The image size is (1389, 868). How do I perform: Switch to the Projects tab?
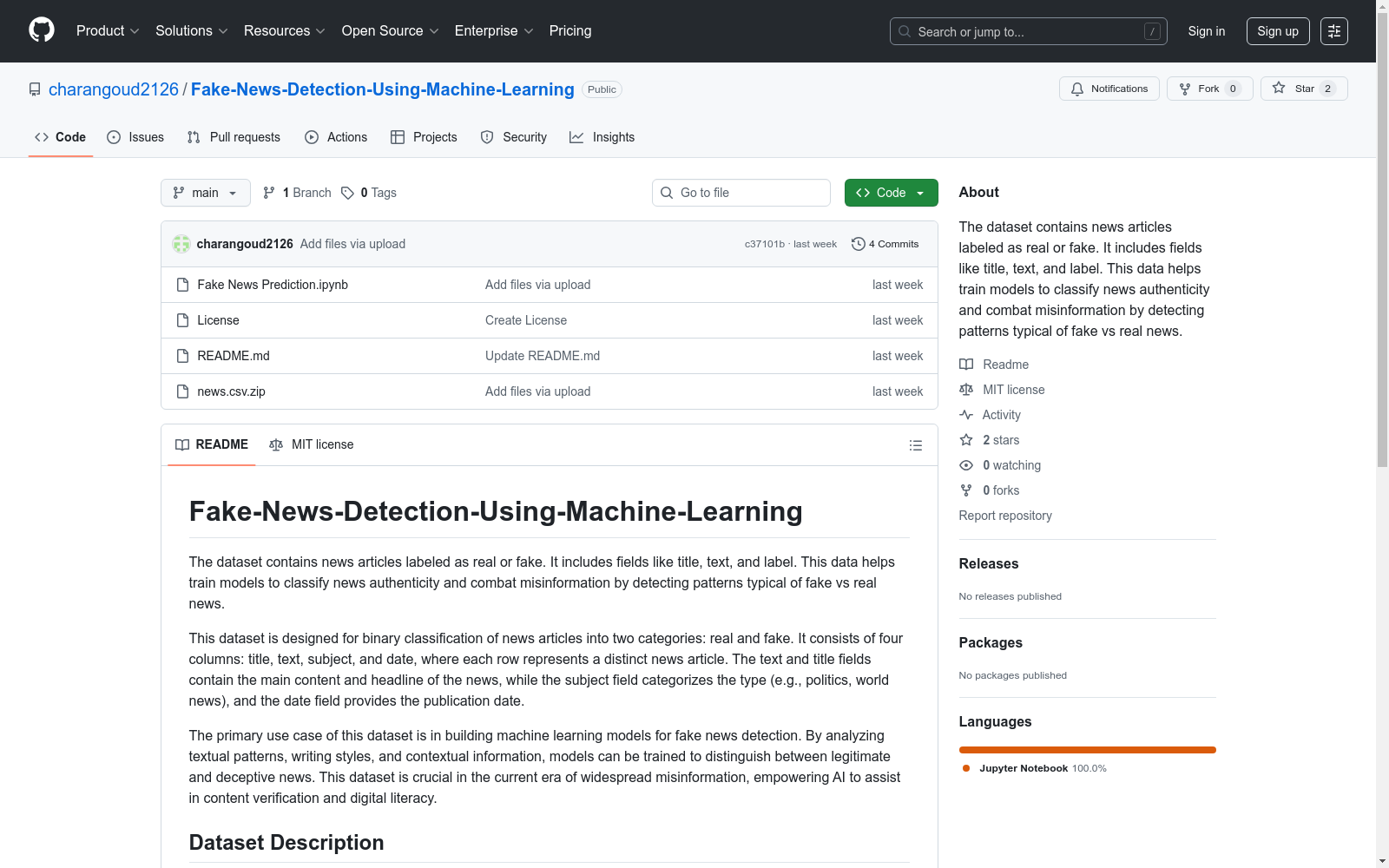pyautogui.click(x=424, y=137)
